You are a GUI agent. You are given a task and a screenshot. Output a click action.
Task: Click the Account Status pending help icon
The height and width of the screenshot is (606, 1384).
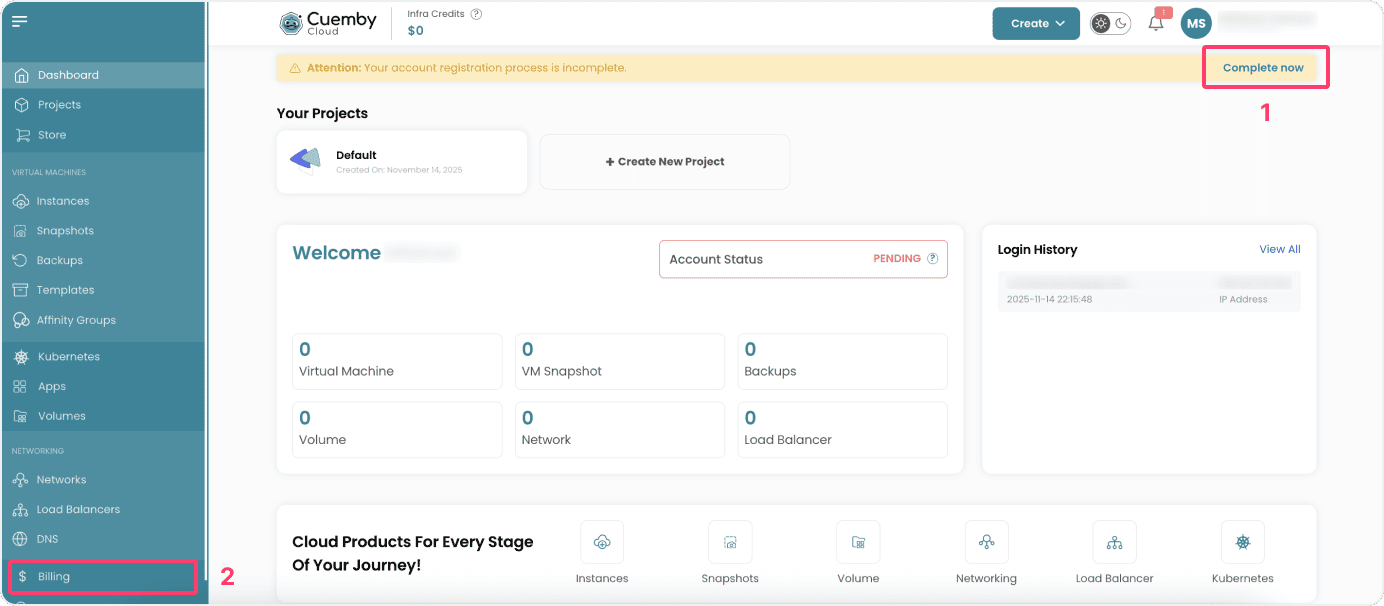[933, 259]
